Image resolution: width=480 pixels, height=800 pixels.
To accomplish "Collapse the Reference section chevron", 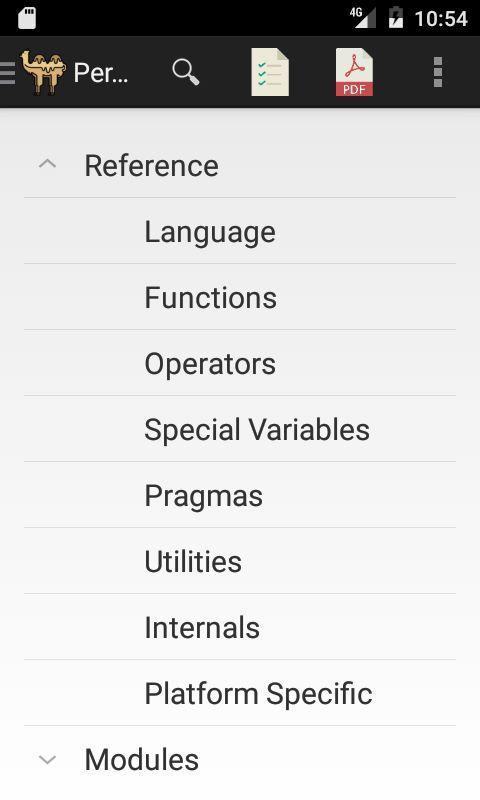I will 47,164.
